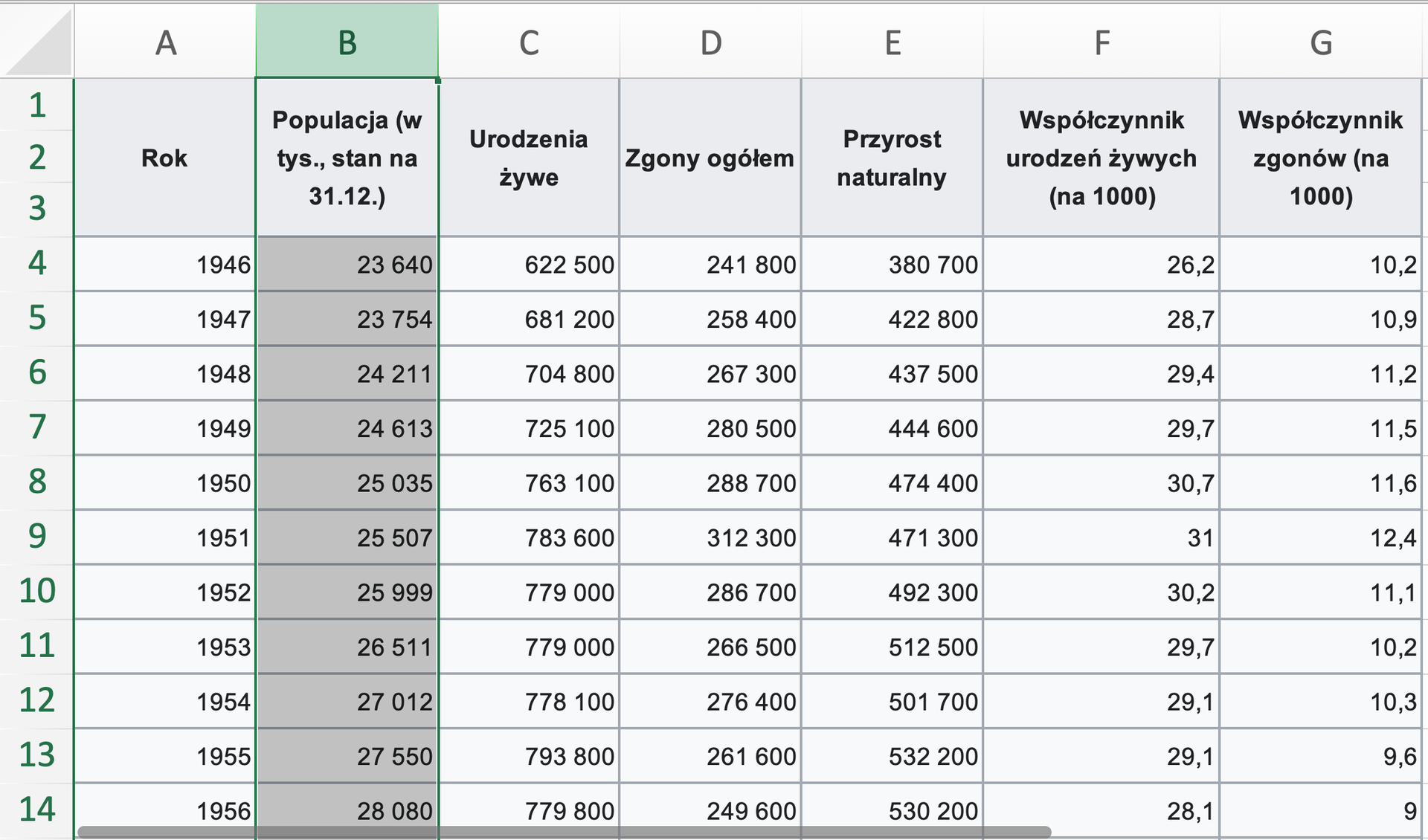This screenshot has height=840, width=1428.
Task: Click the population cell '25 999'
Action: click(347, 592)
